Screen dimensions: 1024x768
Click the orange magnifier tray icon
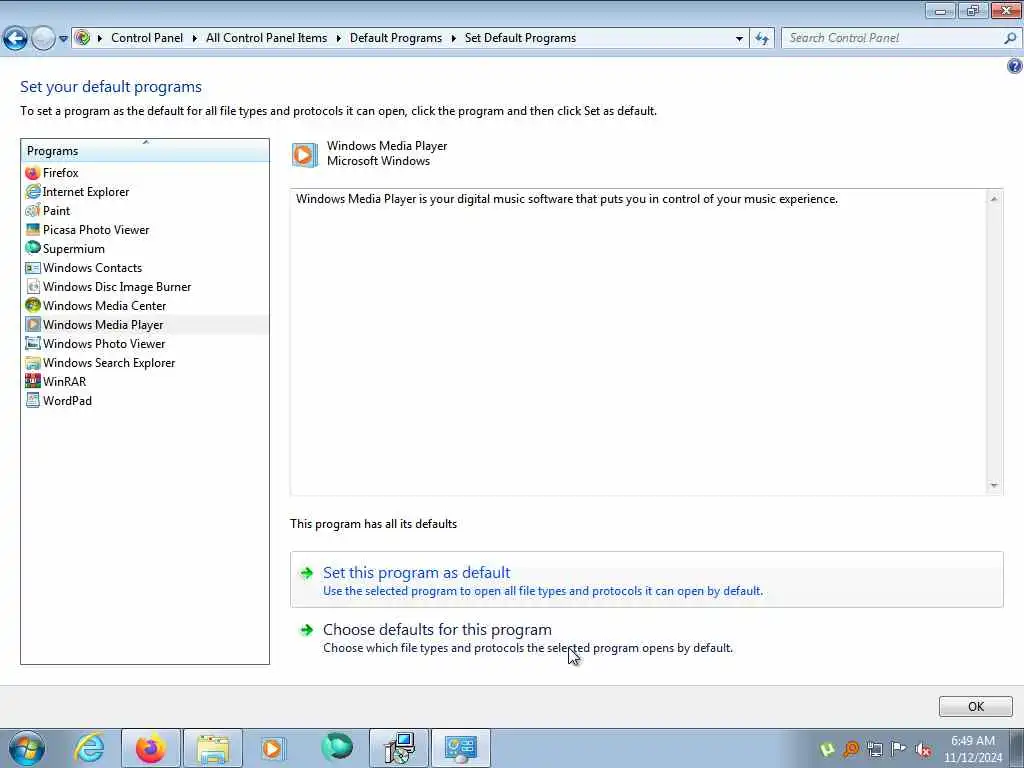851,749
